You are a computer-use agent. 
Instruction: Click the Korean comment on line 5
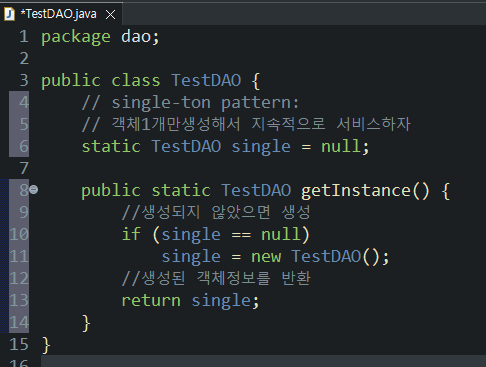246,124
